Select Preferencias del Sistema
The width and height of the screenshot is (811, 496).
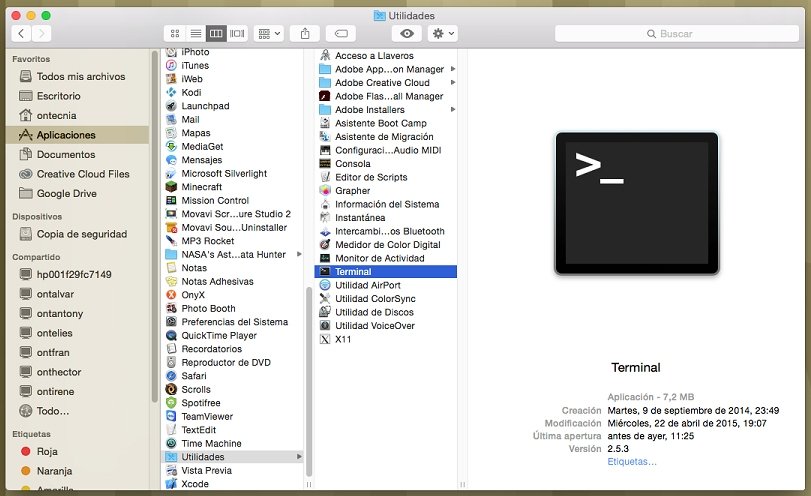click(x=231, y=322)
